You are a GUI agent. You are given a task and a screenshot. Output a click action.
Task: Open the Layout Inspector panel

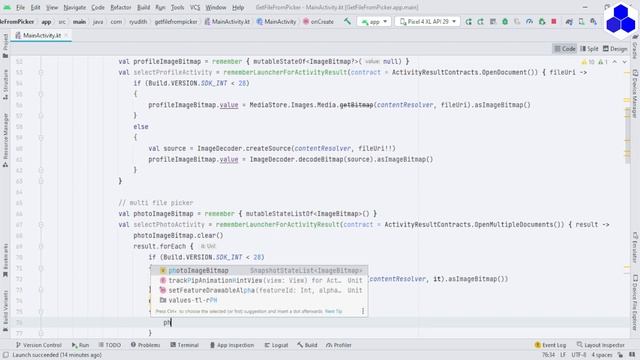pos(600,345)
